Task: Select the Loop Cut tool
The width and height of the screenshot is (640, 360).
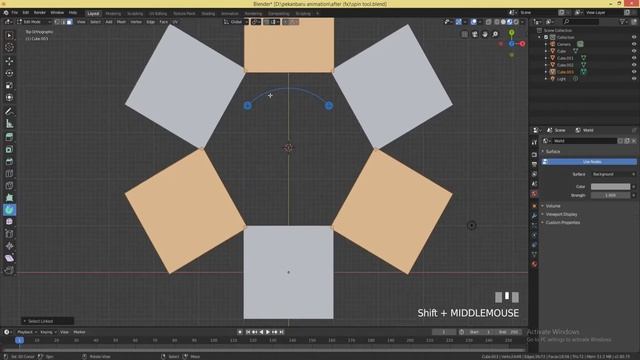Action: pos(9,174)
